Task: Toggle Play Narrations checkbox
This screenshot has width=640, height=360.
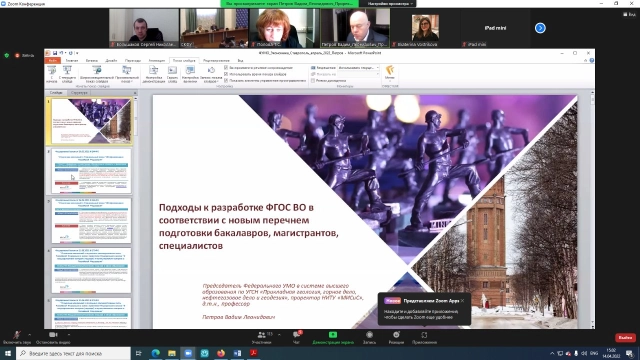Action: pos(226,68)
